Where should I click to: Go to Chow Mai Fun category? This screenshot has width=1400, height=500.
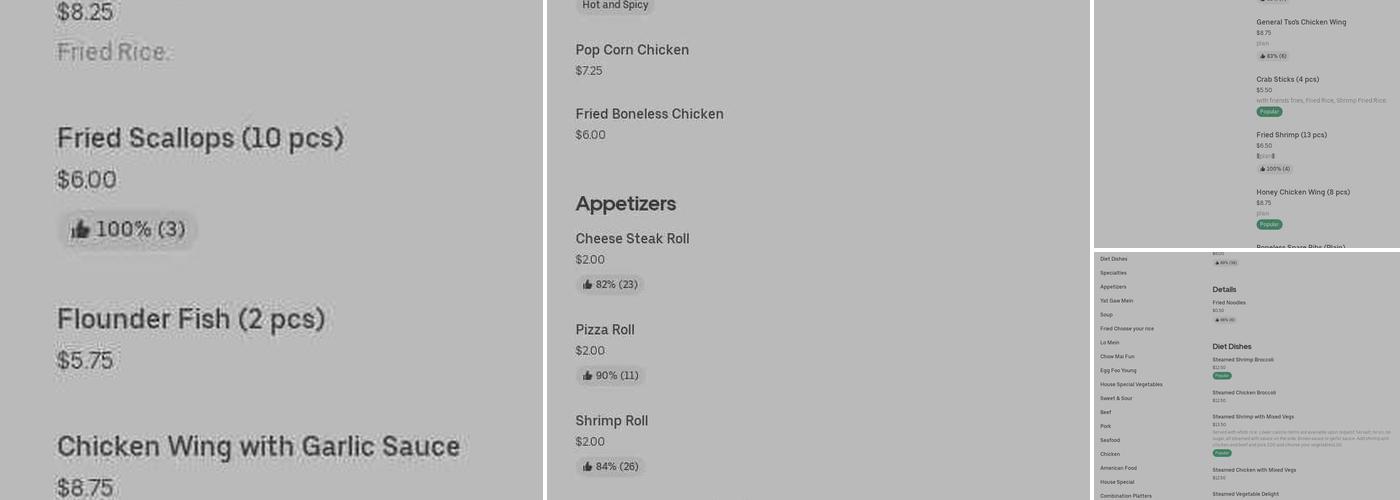point(1117,356)
